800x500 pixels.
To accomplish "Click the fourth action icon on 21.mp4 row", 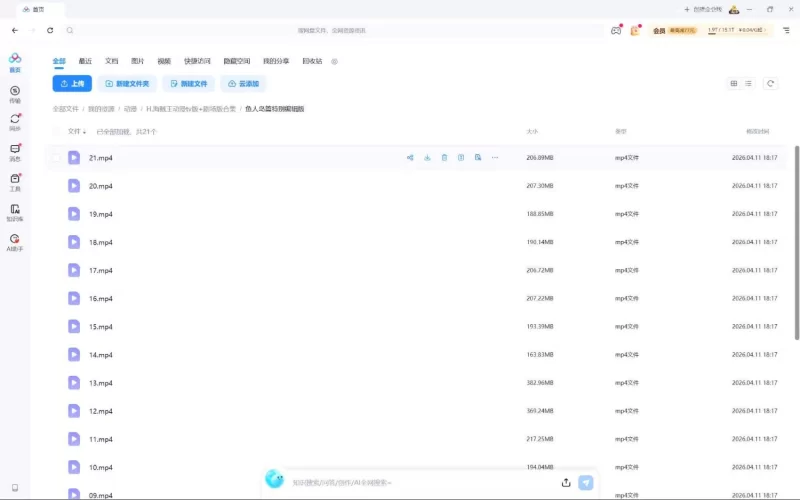I will point(461,158).
